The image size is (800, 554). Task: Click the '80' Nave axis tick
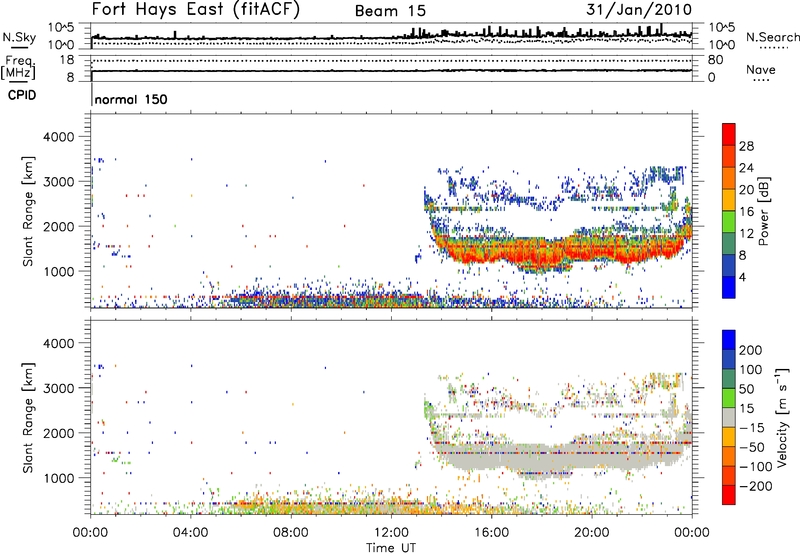tap(715, 60)
